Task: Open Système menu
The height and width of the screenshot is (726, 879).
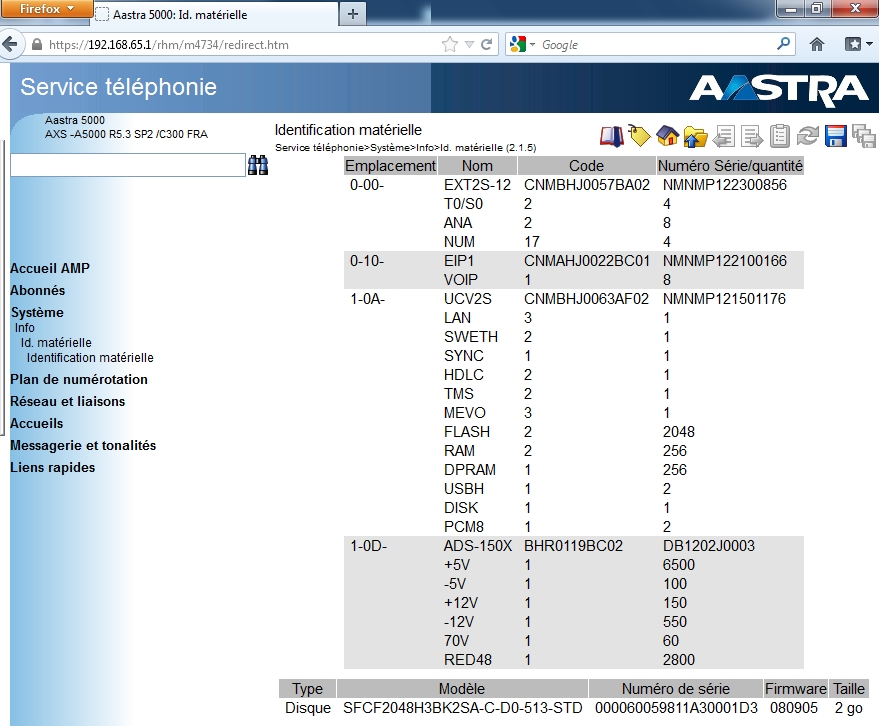Action: point(37,312)
